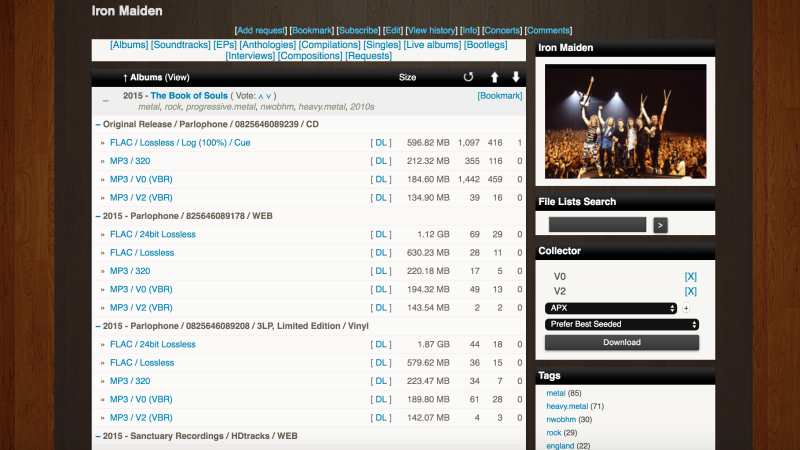Image resolution: width=800 pixels, height=450 pixels.
Task: Click the top Bookmark artist link
Action: pyautogui.click(x=312, y=31)
